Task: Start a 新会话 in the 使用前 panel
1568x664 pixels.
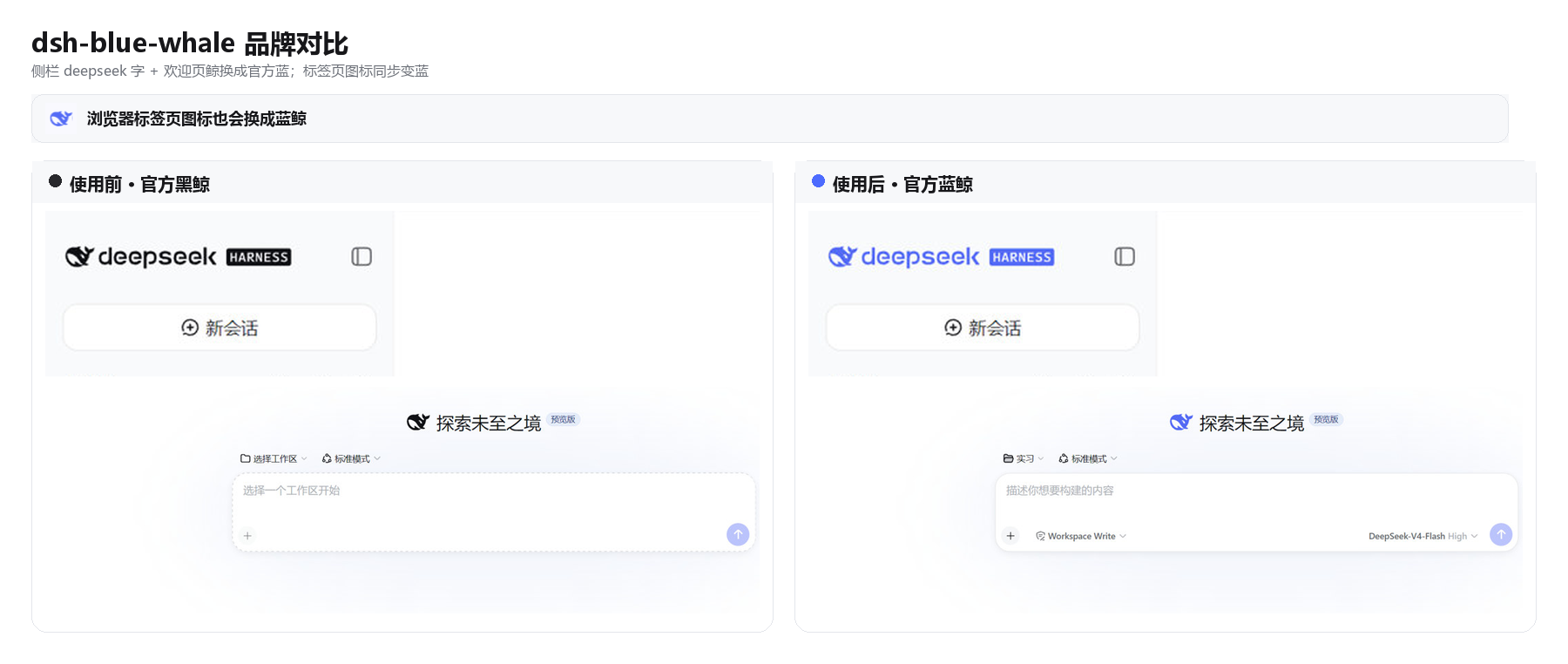Action: (220, 328)
